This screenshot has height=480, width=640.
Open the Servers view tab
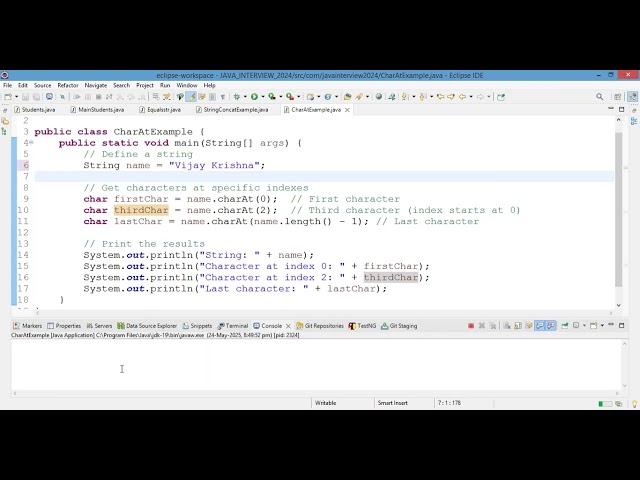(99, 326)
